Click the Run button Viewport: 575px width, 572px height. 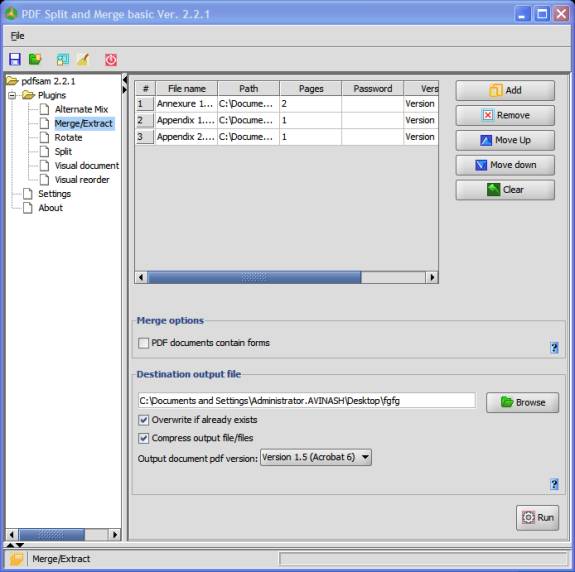pos(537,517)
